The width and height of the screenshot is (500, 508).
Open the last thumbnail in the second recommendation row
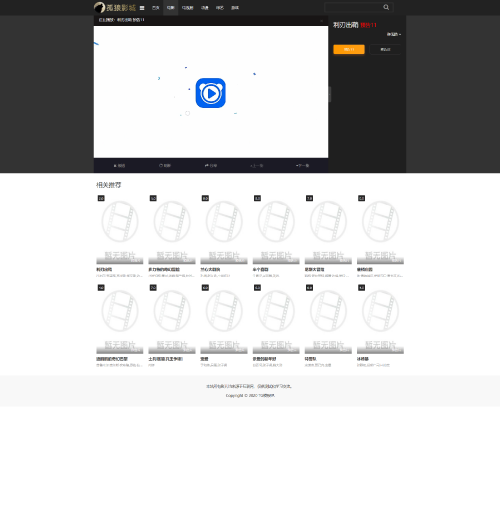point(380,319)
